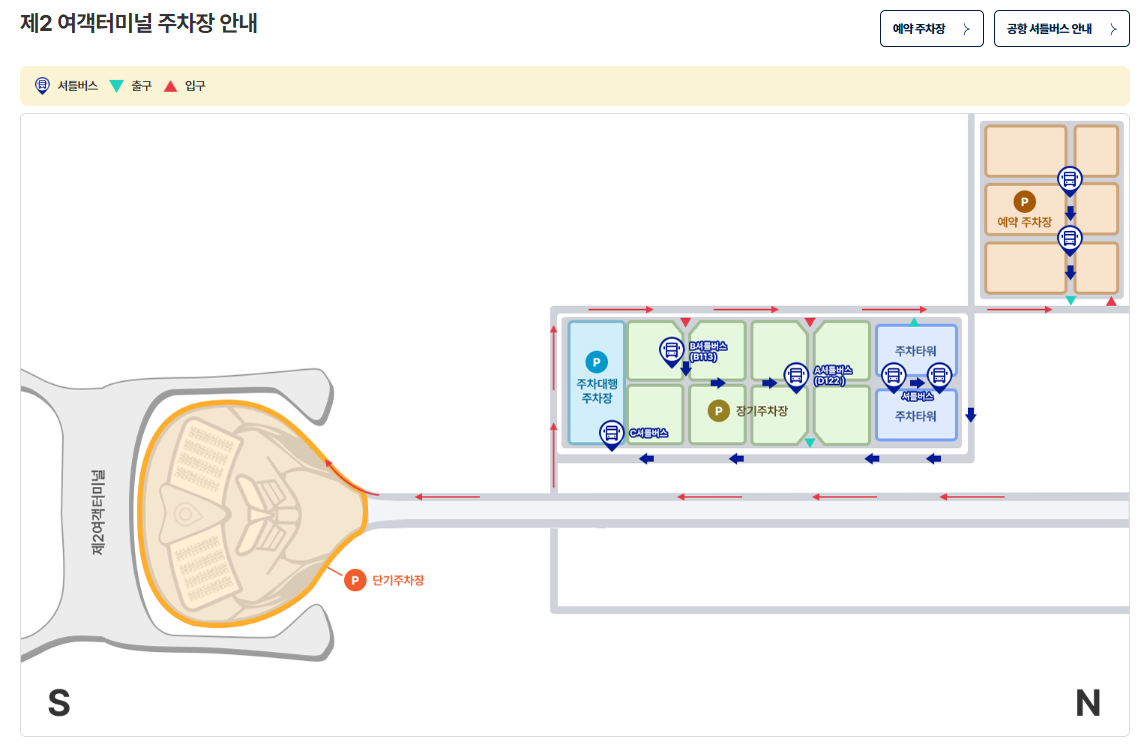1146x749 pixels.
Task: Click the B셔틀버스 (B113) shuttle bus icon
Action: point(671,351)
